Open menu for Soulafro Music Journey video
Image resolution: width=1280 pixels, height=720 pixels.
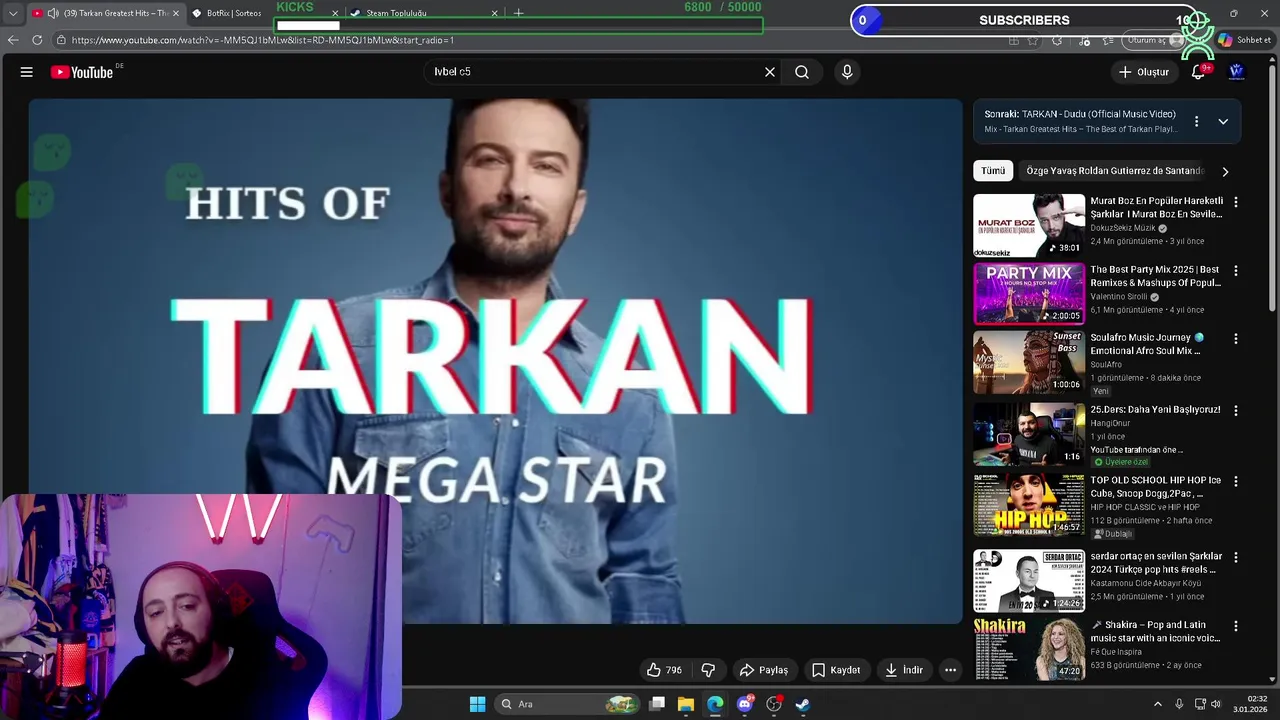click(x=1235, y=339)
